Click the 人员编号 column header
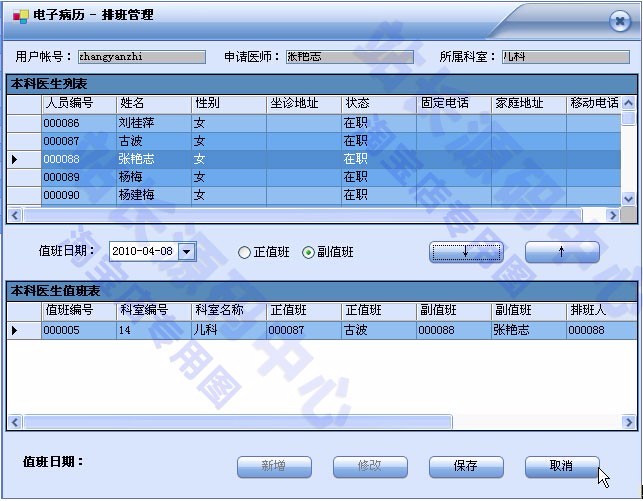Image resolution: width=643 pixels, height=501 pixels. (78, 103)
